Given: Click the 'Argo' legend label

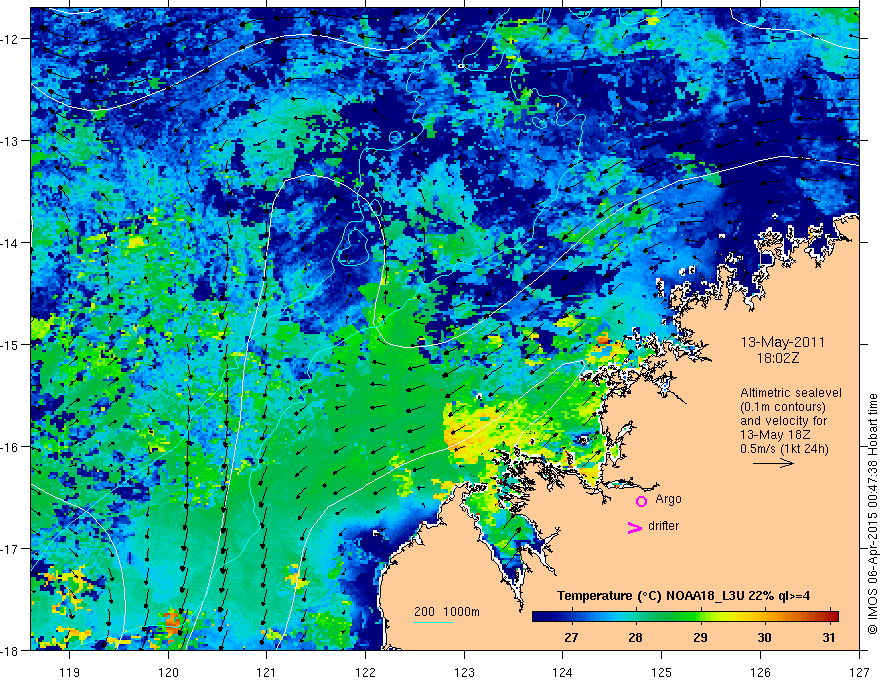Looking at the screenshot, I should coord(668,499).
